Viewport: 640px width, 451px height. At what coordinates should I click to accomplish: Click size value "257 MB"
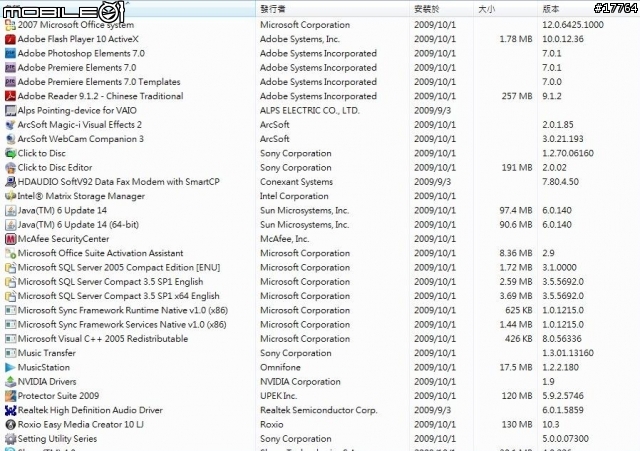pos(517,96)
